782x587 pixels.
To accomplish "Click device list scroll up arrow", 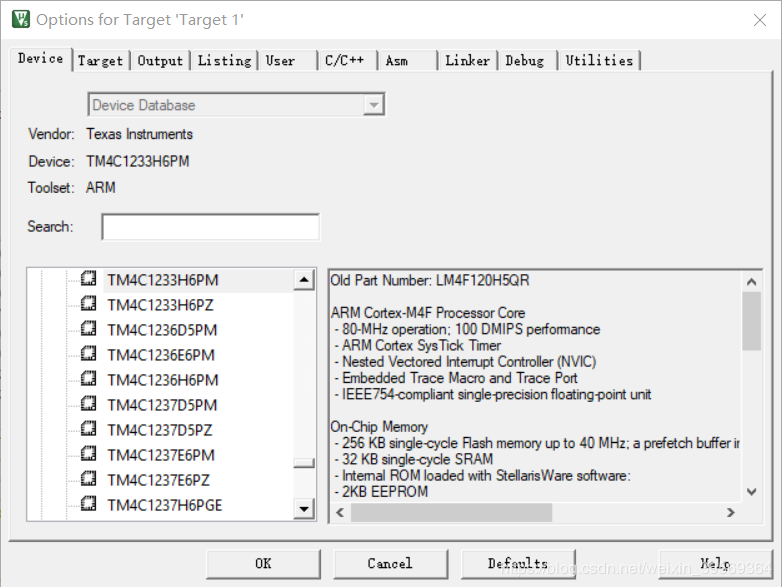I will point(304,280).
